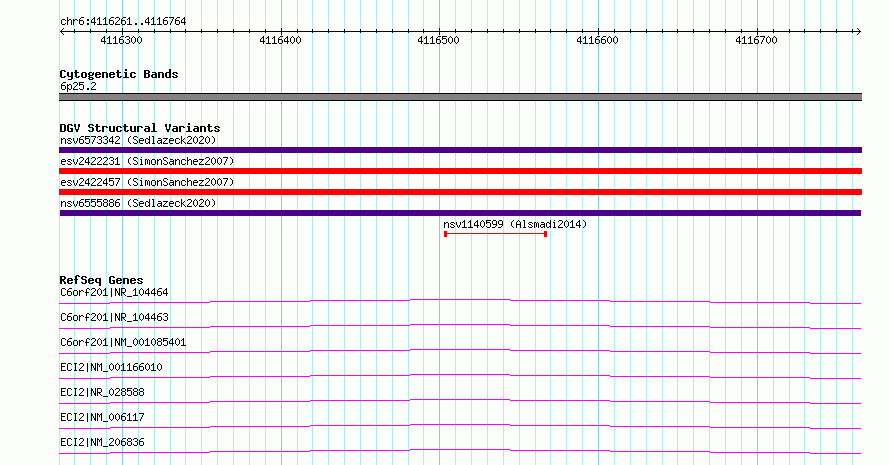Open gene ECI2|NM_006117 label
This screenshot has height=465, width=890.
[x=102, y=417]
